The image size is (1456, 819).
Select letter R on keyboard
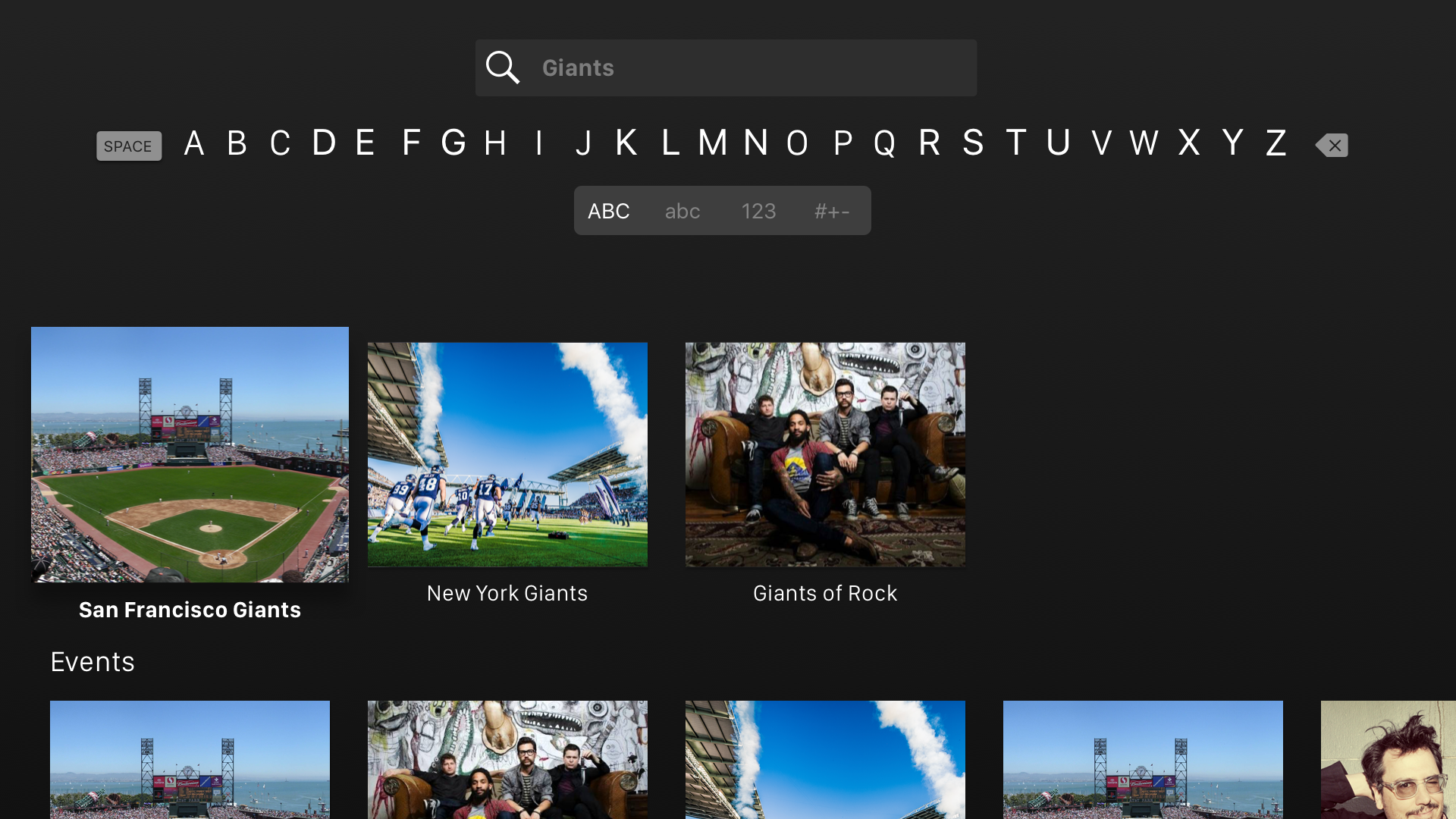930,143
